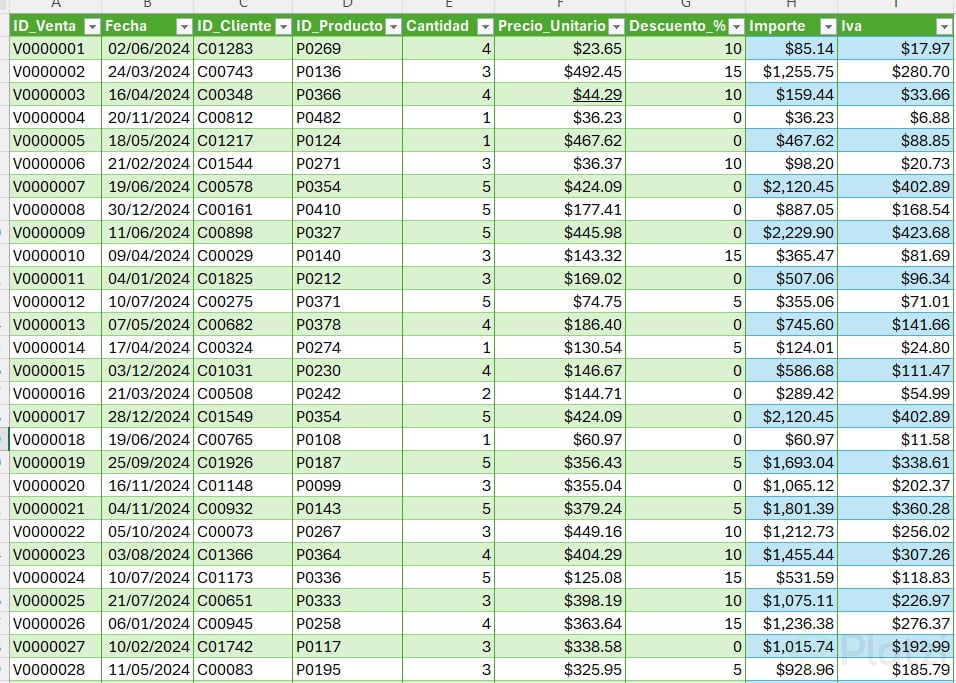Select client cell C00083
The image size is (956, 683).
(243, 670)
